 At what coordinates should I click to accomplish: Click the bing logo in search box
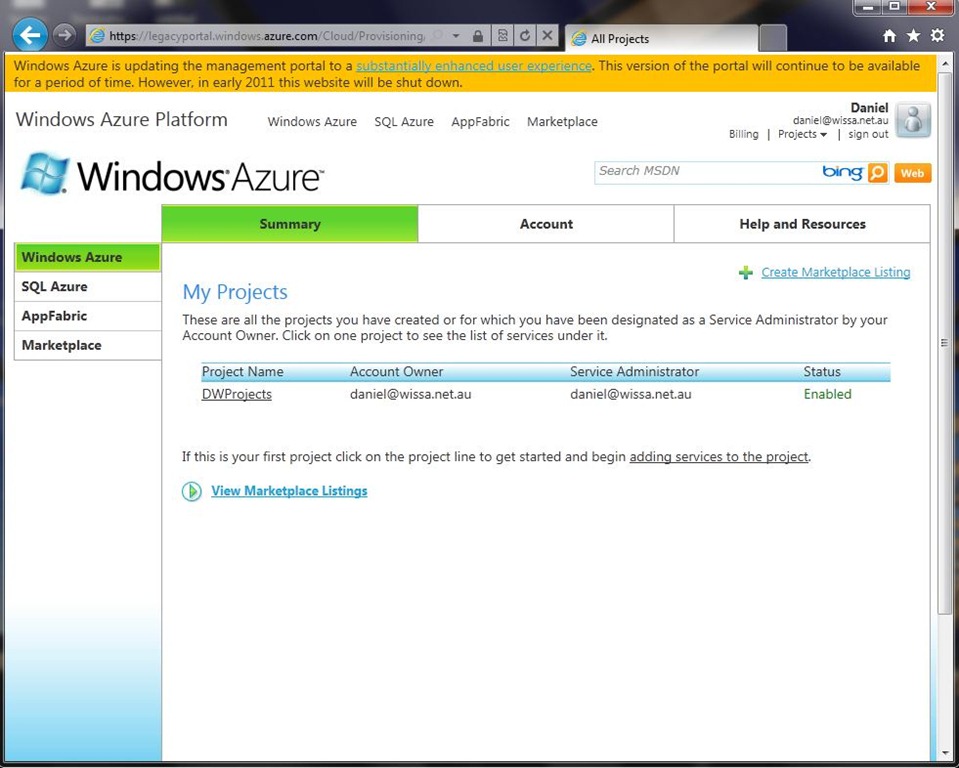[x=842, y=172]
